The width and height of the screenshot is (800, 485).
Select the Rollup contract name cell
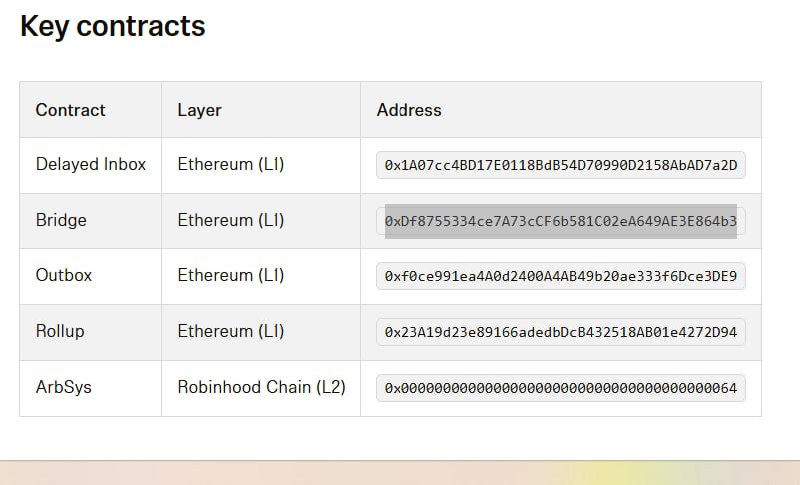(91, 331)
